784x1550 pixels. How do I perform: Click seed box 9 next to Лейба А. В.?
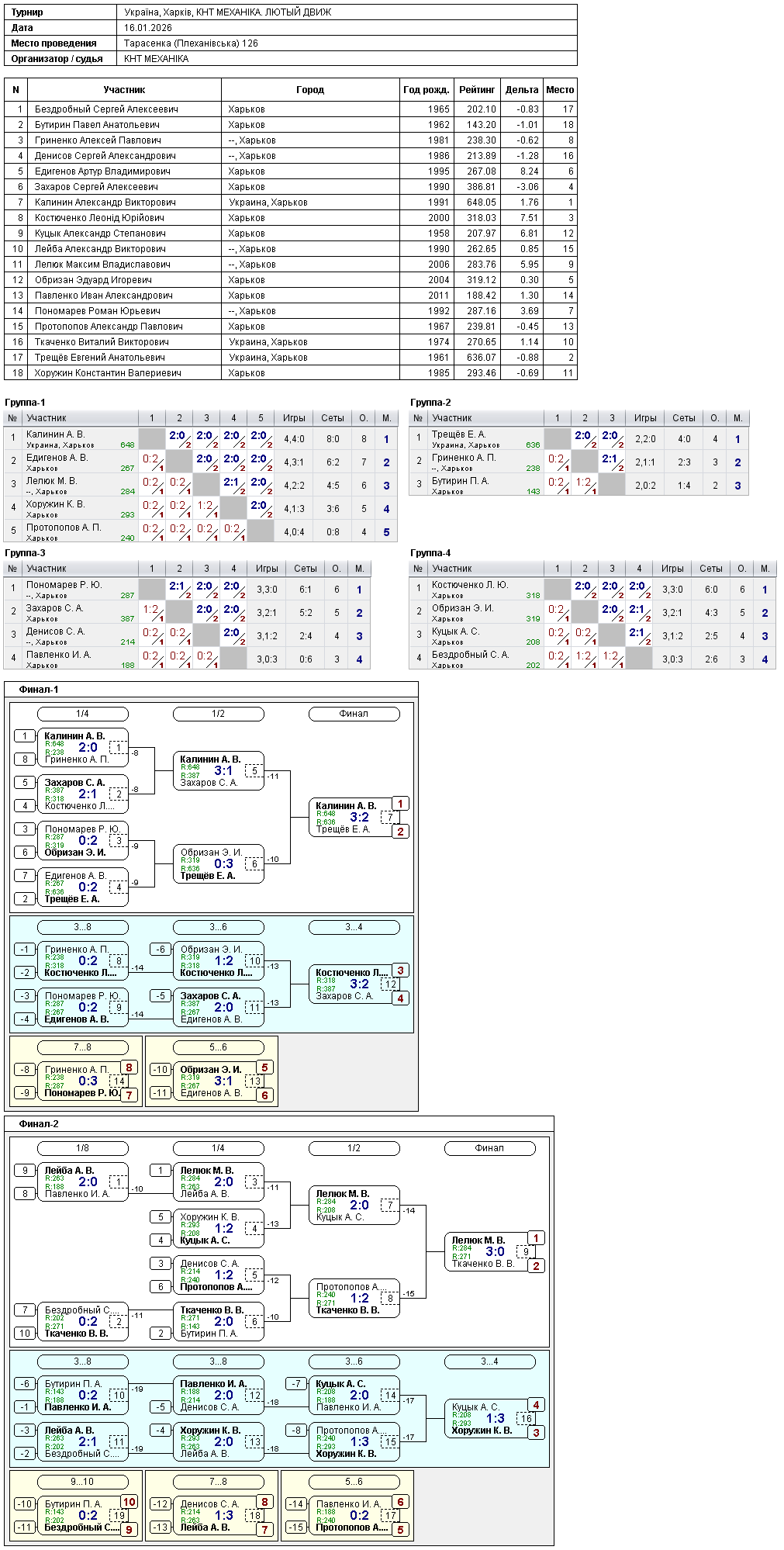25,1170
